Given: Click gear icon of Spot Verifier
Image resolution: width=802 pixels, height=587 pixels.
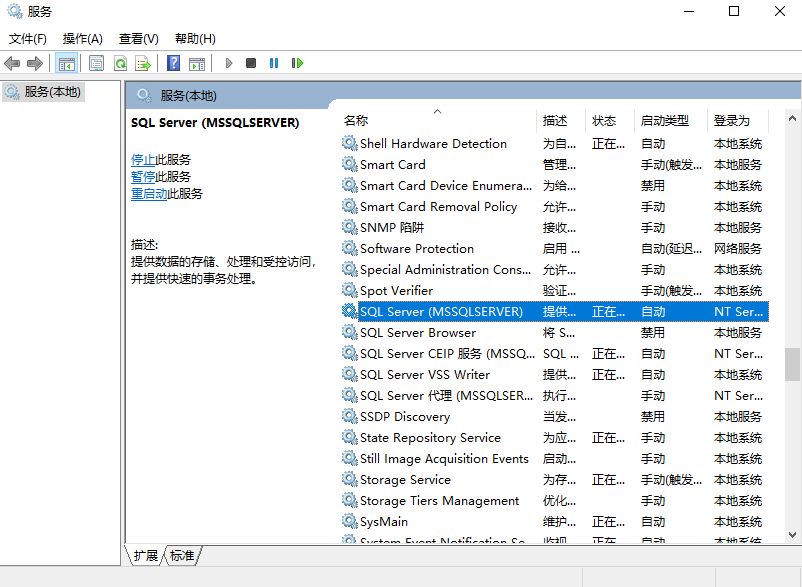Looking at the screenshot, I should [350, 290].
